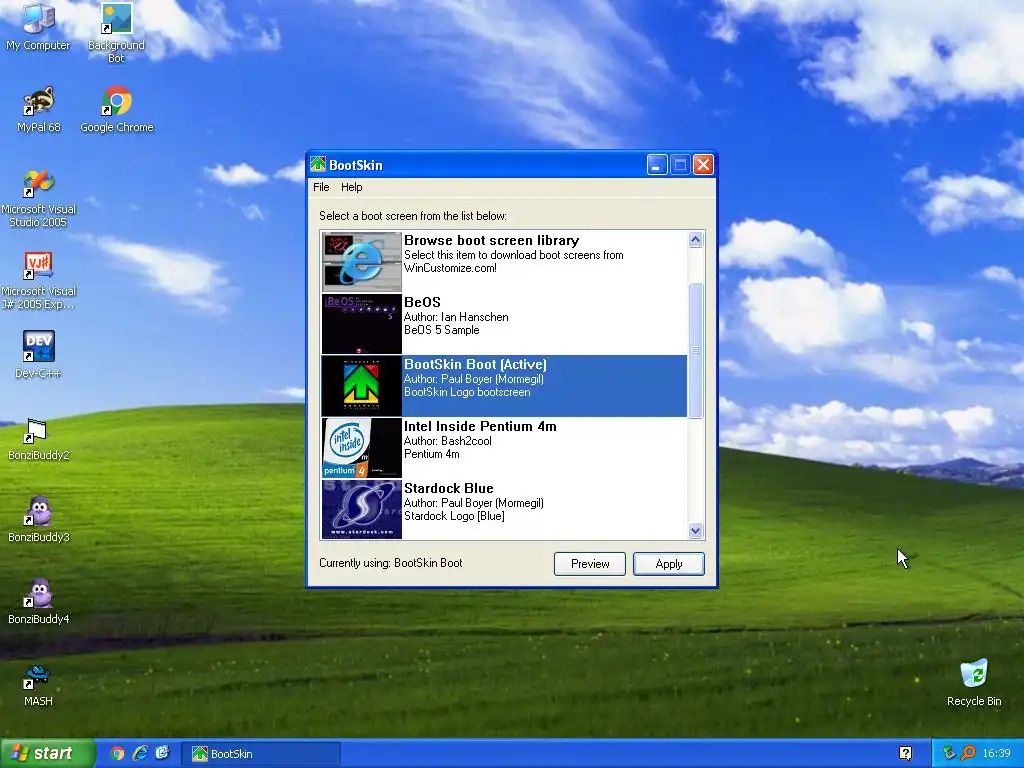This screenshot has width=1024, height=768.
Task: Select the MyPal 68 desktop icon
Action: [39, 109]
